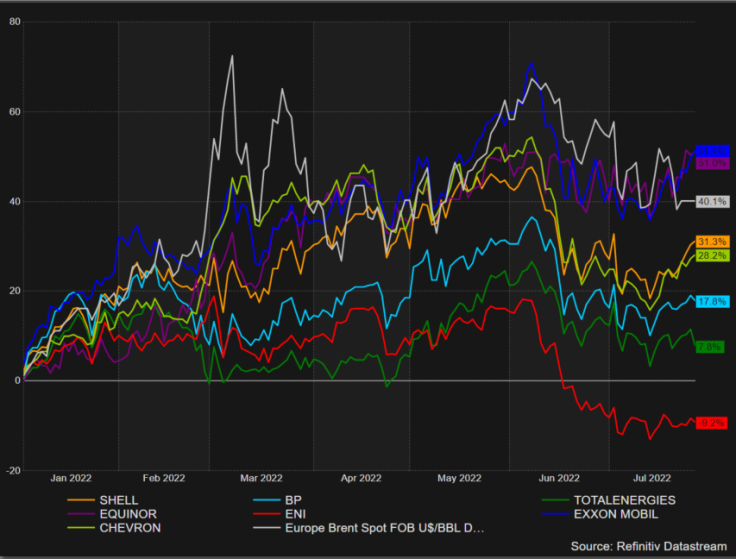This screenshot has height=559, width=736.
Task: Click the 31.3% orange end value tag
Action: coord(712,242)
